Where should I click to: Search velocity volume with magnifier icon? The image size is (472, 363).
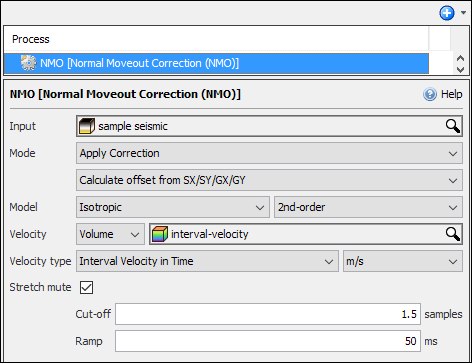(453, 234)
